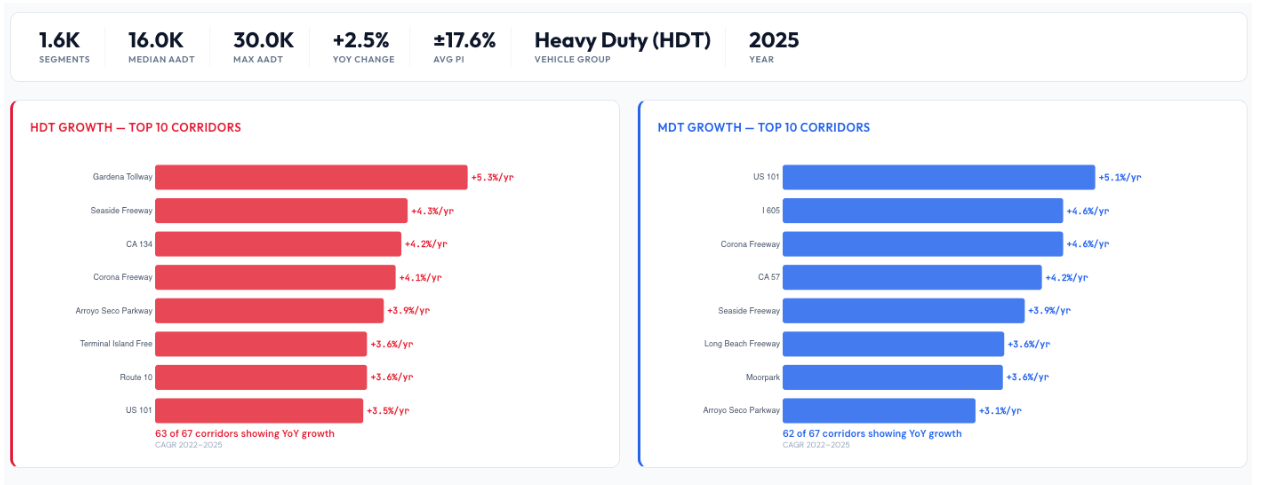Select the red Seaside Freeway HDT bar
This screenshot has height=485, width=1261.
281,211
